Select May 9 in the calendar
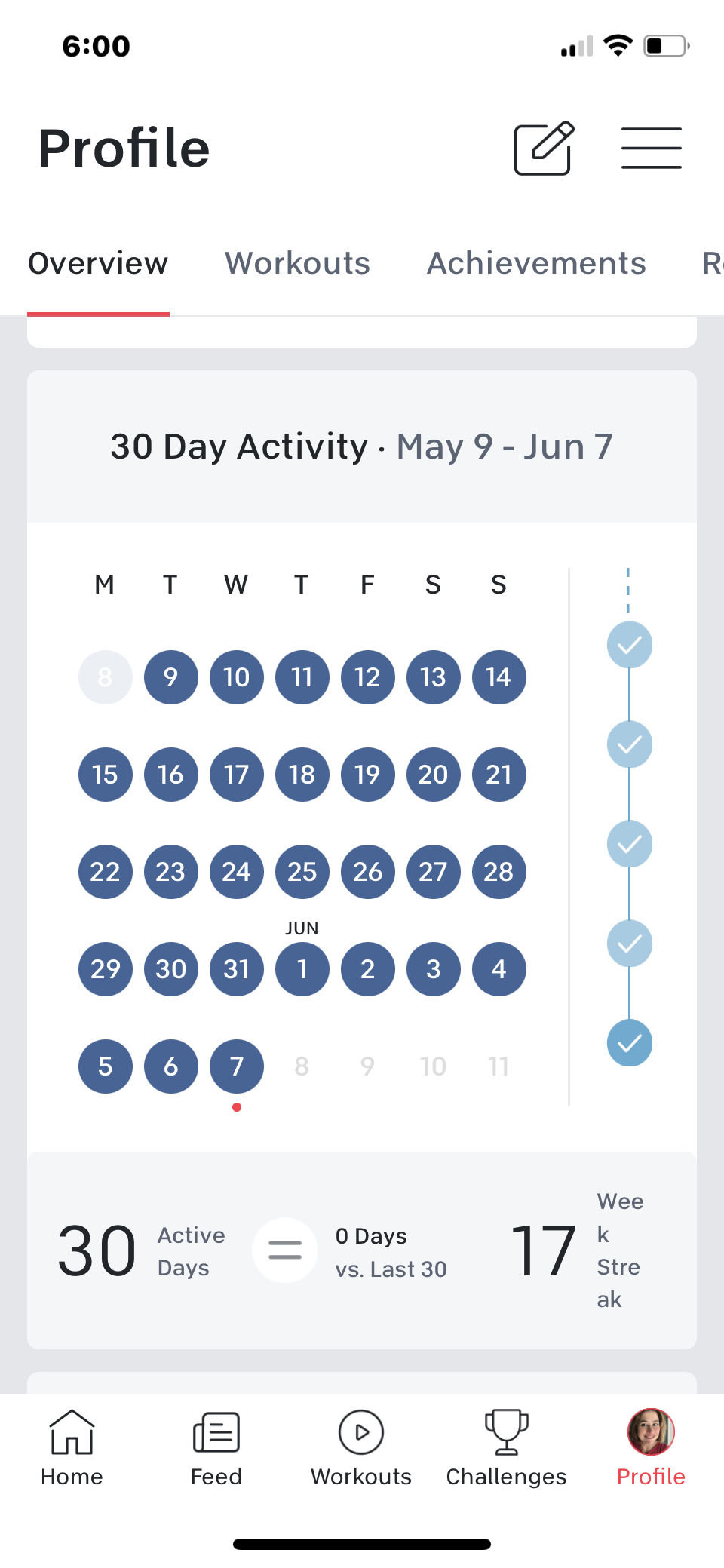 point(171,677)
